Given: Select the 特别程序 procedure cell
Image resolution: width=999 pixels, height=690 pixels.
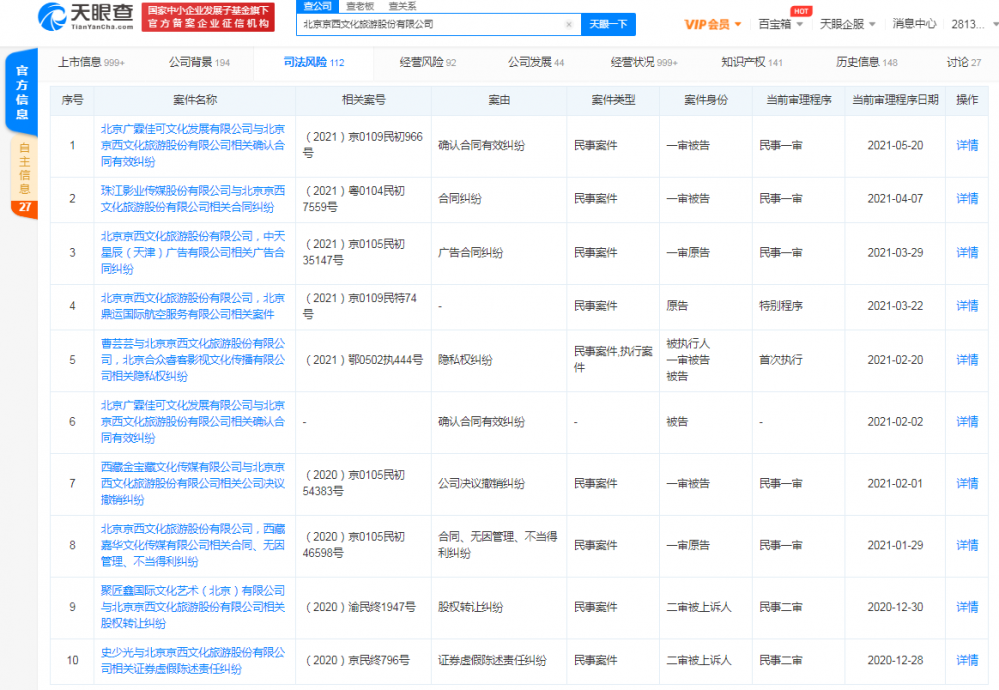Looking at the screenshot, I should [780, 306].
